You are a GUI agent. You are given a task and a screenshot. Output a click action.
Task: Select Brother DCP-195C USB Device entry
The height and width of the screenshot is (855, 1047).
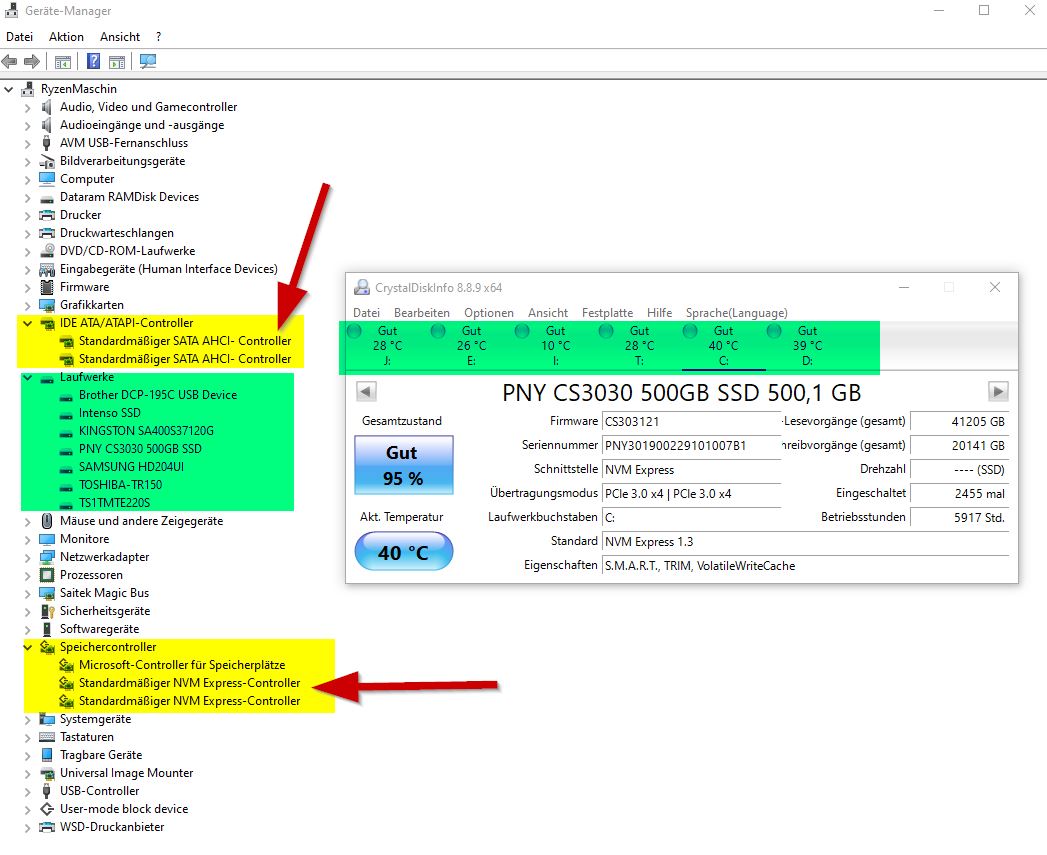158,395
